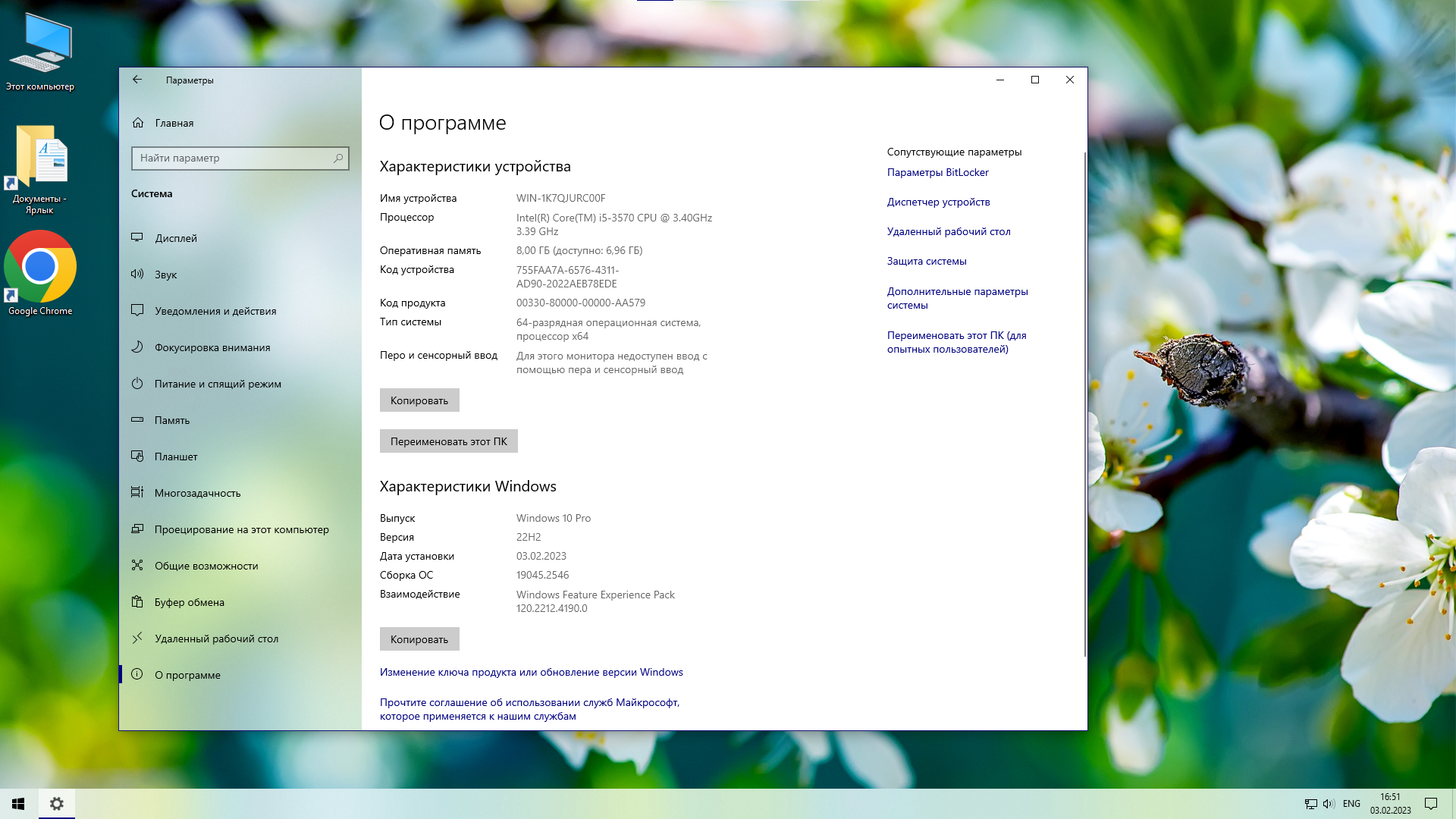Click search input field for parameters
This screenshot has height=819, width=1456.
(239, 158)
